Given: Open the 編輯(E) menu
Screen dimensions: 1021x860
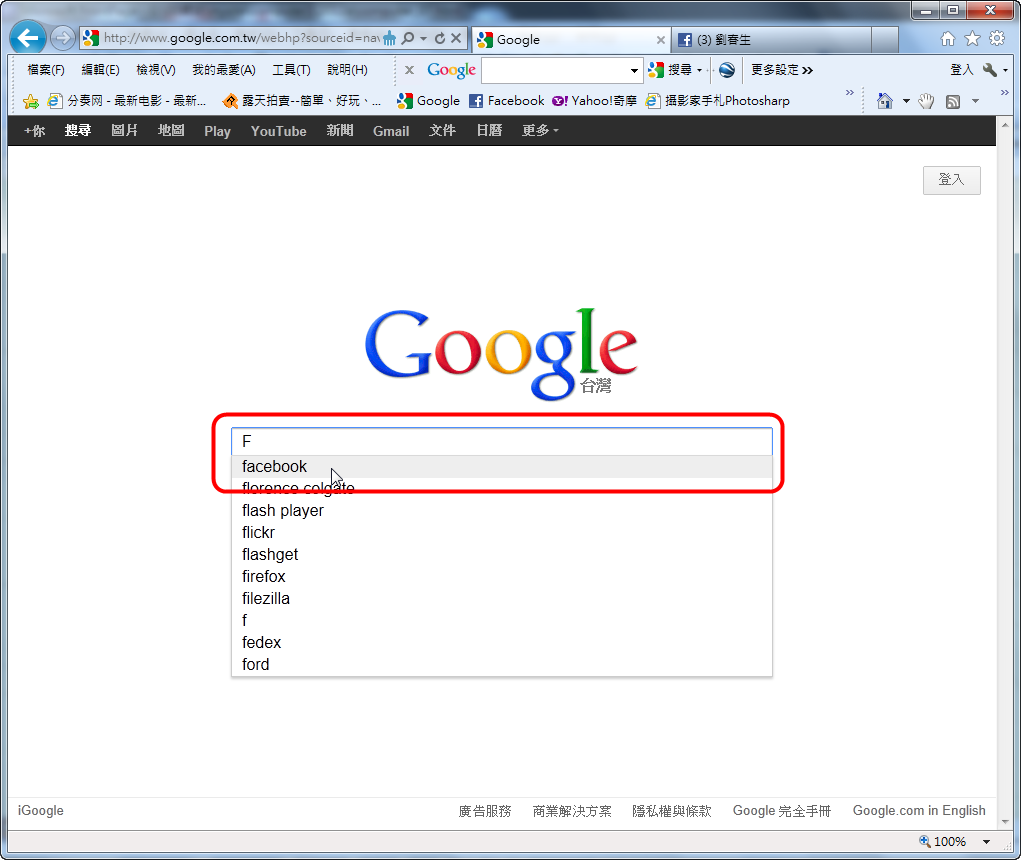Looking at the screenshot, I should click(100, 70).
